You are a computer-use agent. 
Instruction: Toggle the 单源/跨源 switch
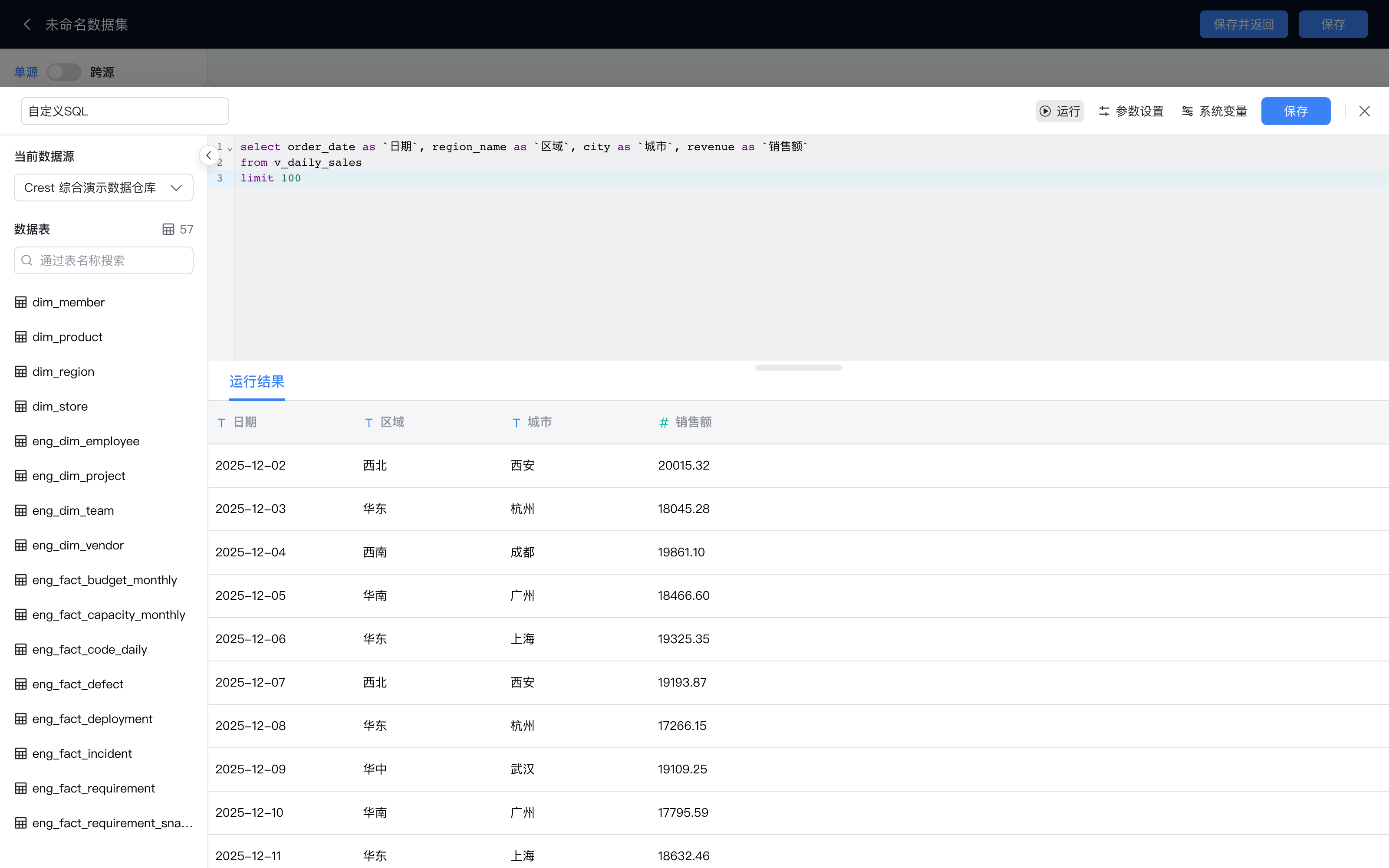tap(64, 72)
